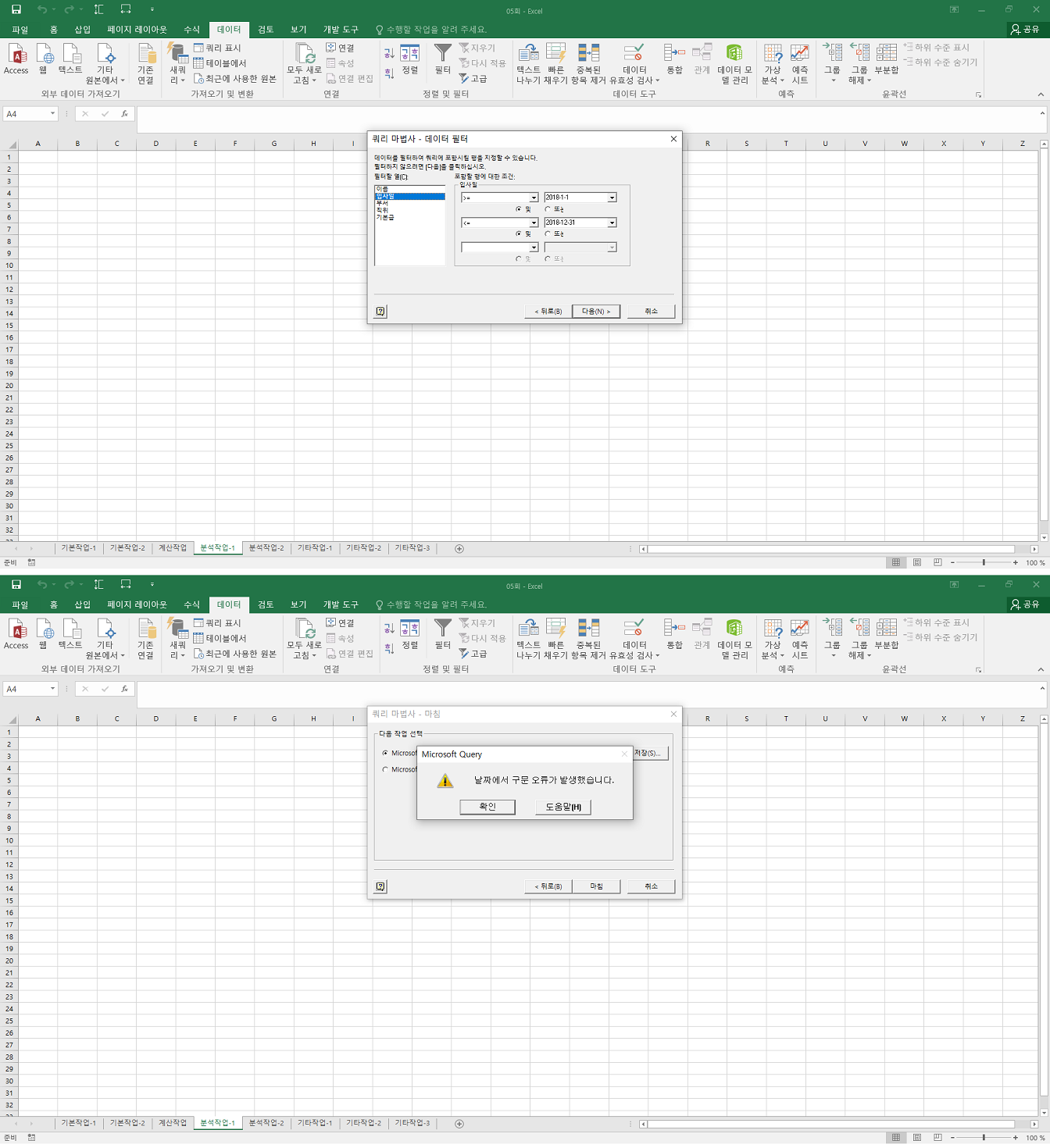The width and height of the screenshot is (1050, 1148).
Task: Open 수식 ribbon tab in top window
Action: pos(191,30)
